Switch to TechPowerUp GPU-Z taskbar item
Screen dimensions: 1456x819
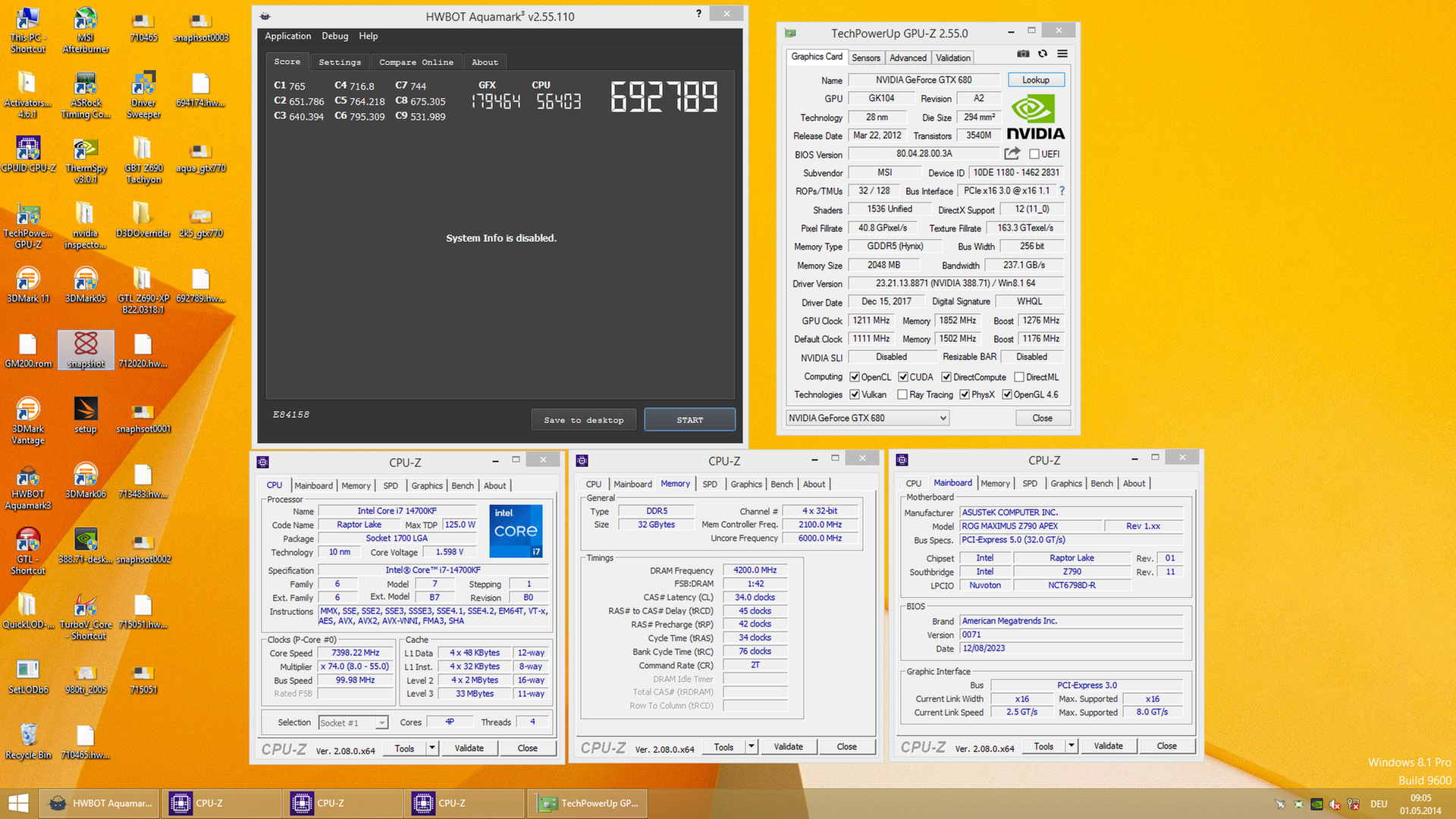pos(588,803)
